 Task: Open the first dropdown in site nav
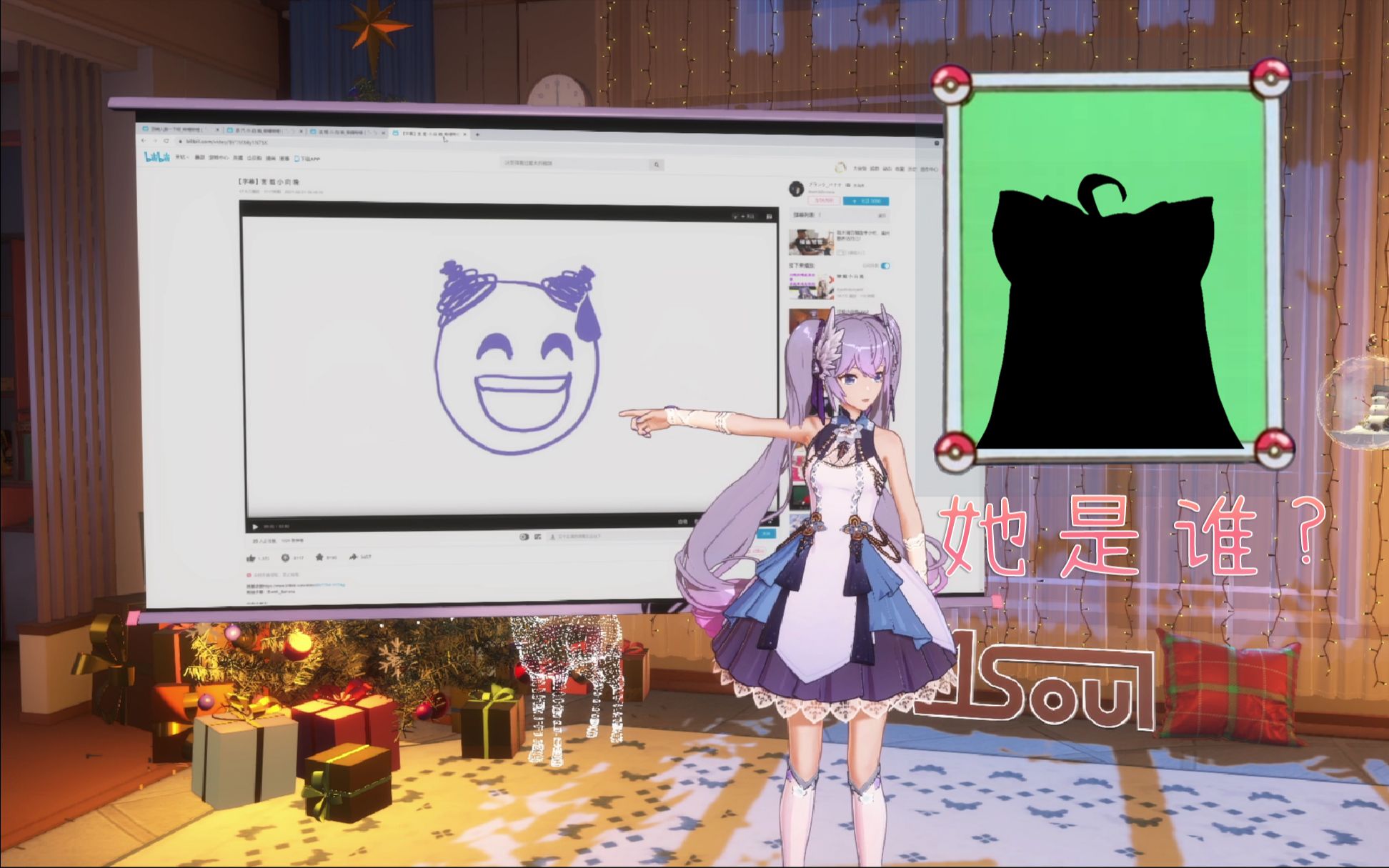181,156
